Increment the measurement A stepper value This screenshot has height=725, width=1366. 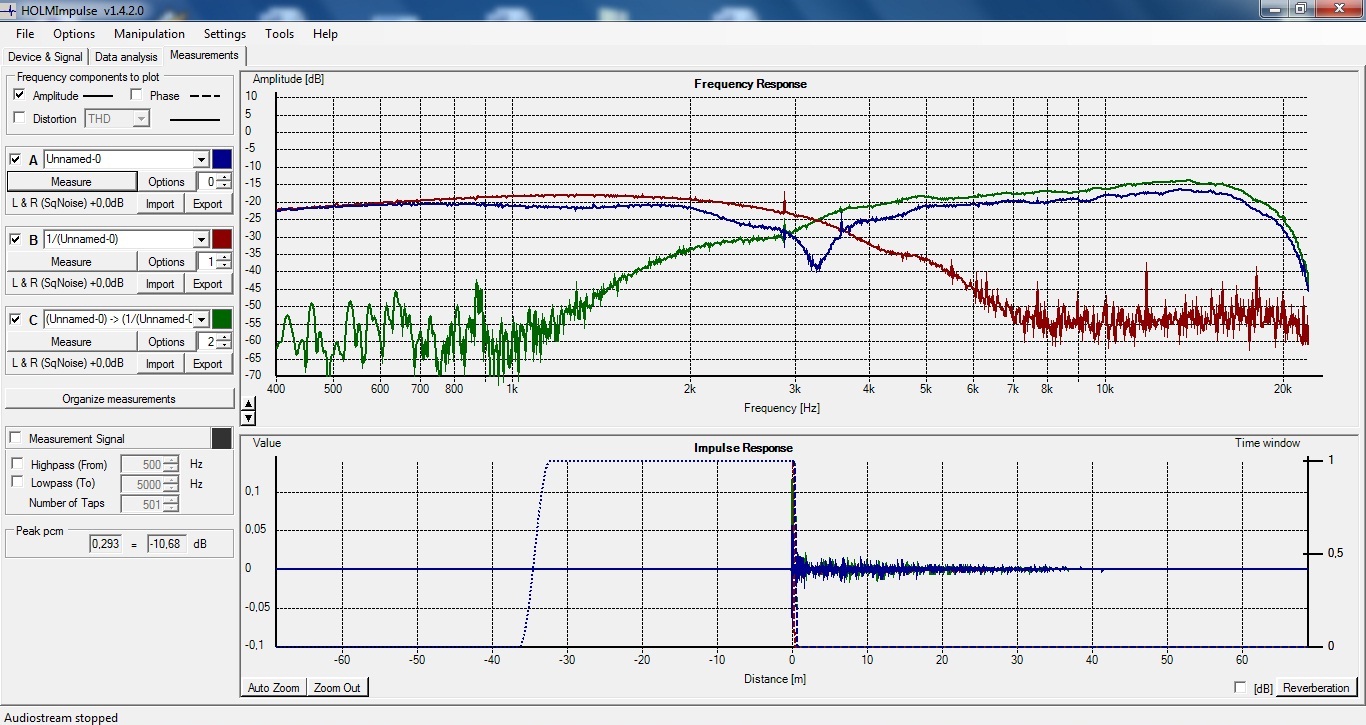coord(225,177)
